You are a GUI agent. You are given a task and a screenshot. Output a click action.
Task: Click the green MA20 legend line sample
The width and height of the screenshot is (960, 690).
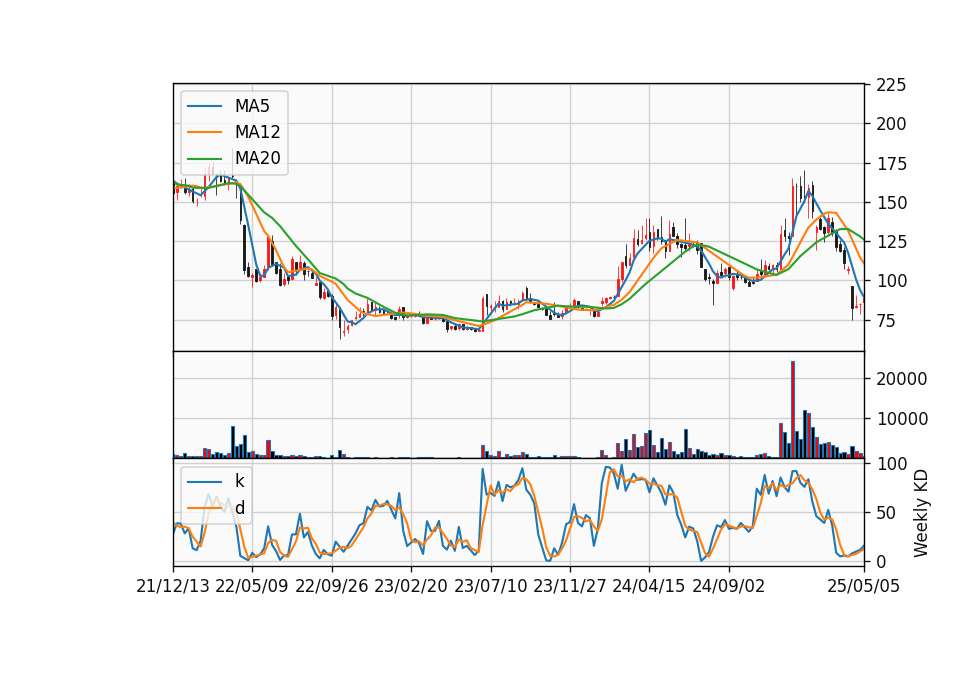point(204,158)
